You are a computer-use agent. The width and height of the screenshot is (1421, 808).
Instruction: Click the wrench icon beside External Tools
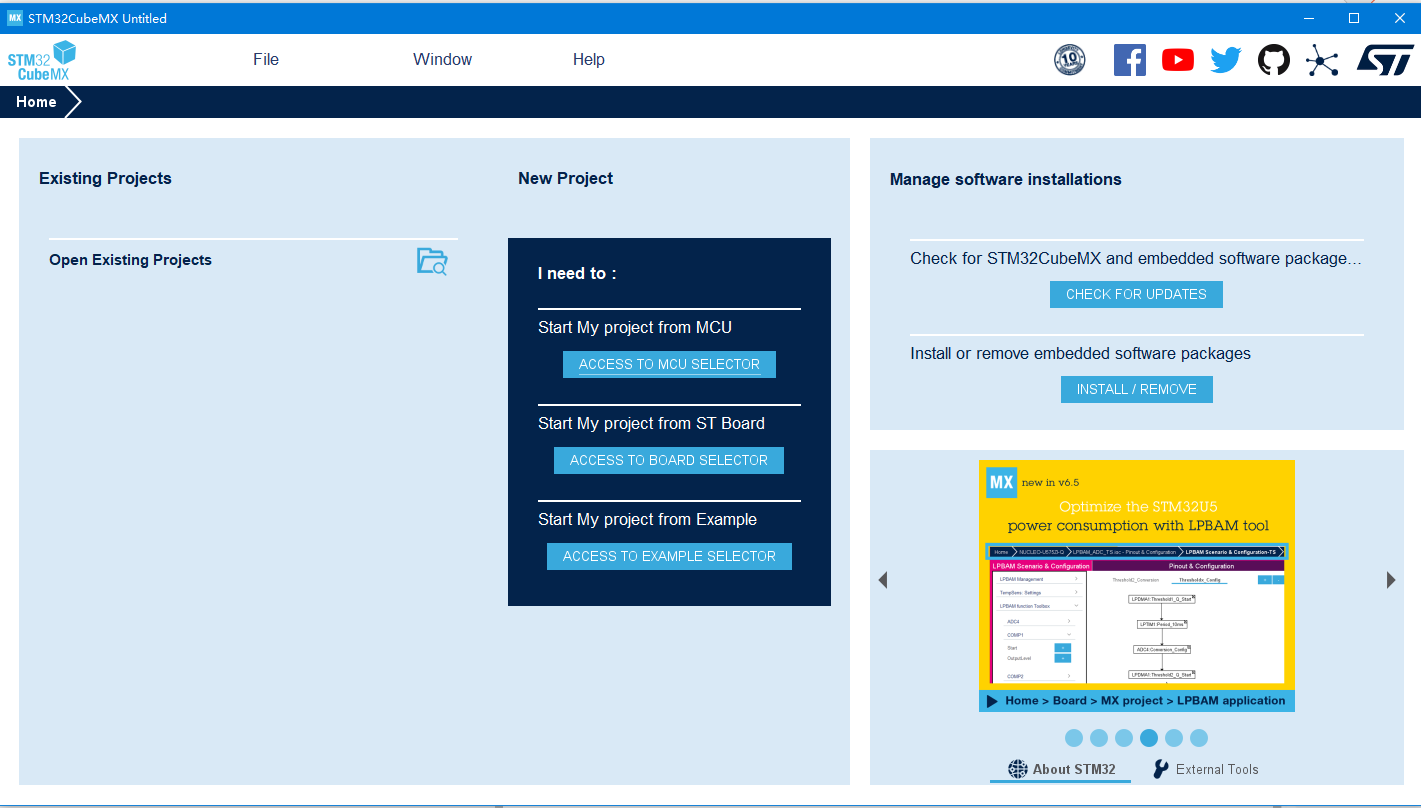[x=1160, y=769]
